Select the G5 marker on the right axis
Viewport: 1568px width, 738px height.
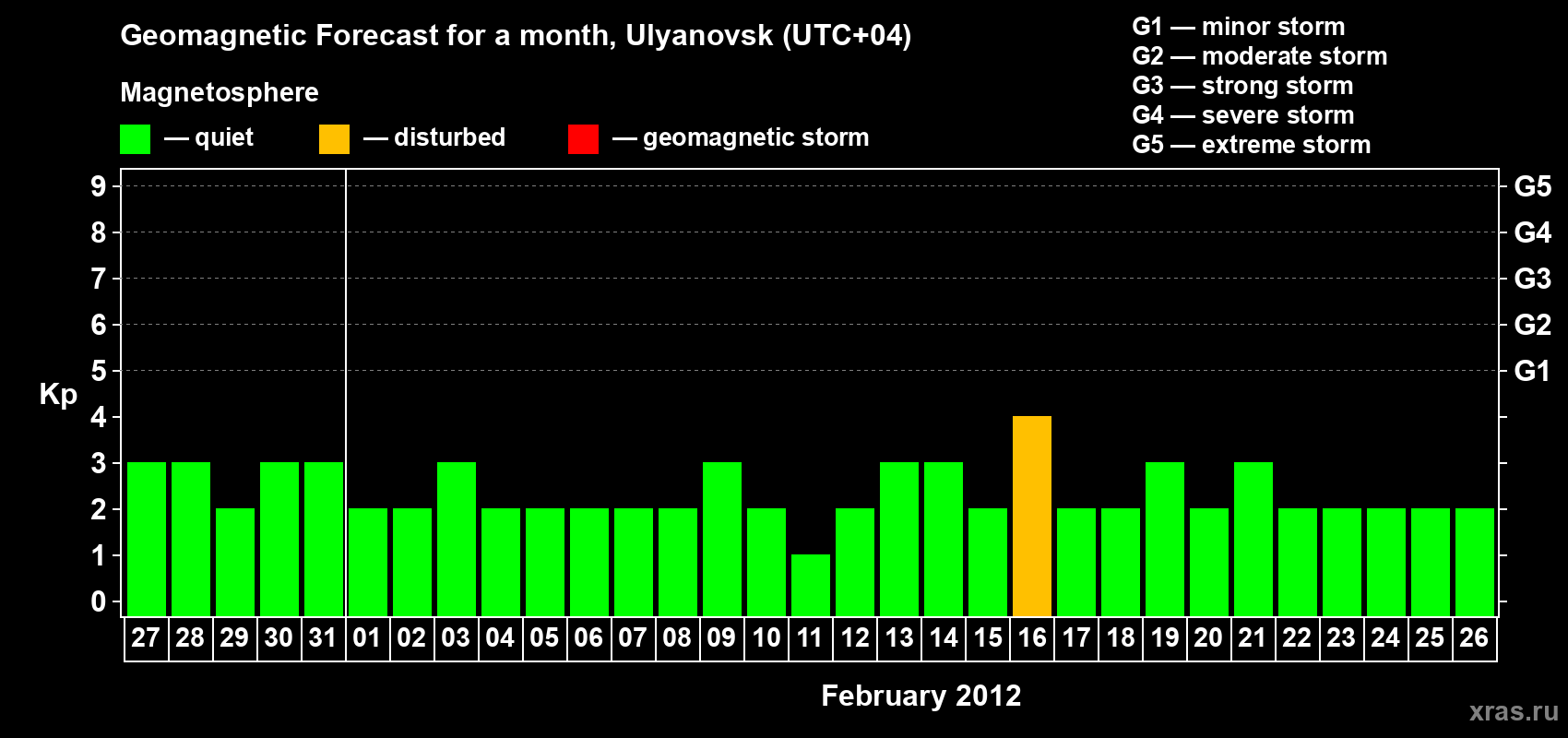tap(1532, 186)
